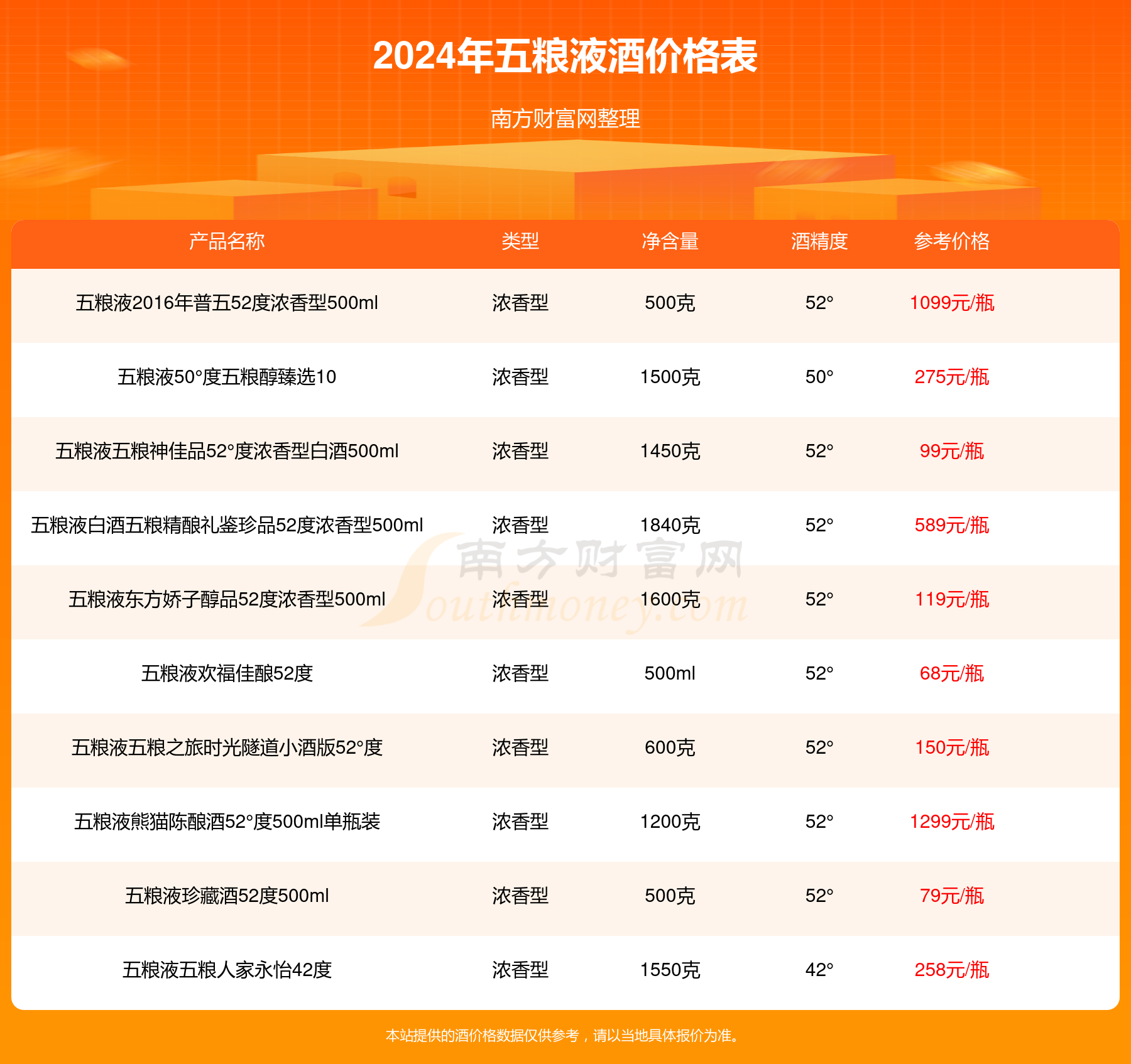The width and height of the screenshot is (1131, 1064).
Task: Click the net content 1840克
Action: click(670, 525)
